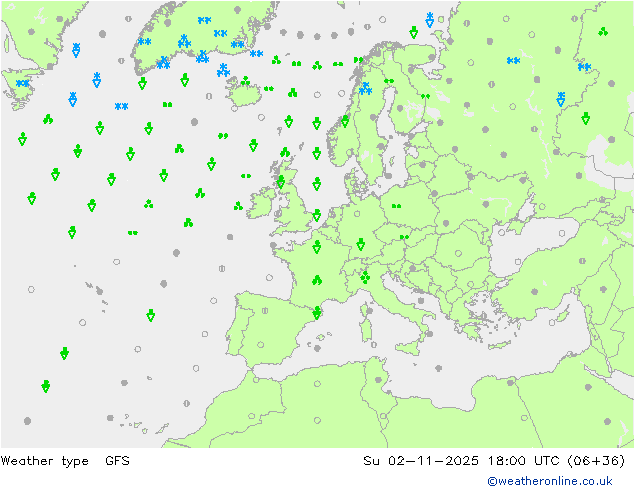This screenshot has height=490, width=634.
Task: Select the drizzle symbol over Poland
Action: tap(396, 206)
